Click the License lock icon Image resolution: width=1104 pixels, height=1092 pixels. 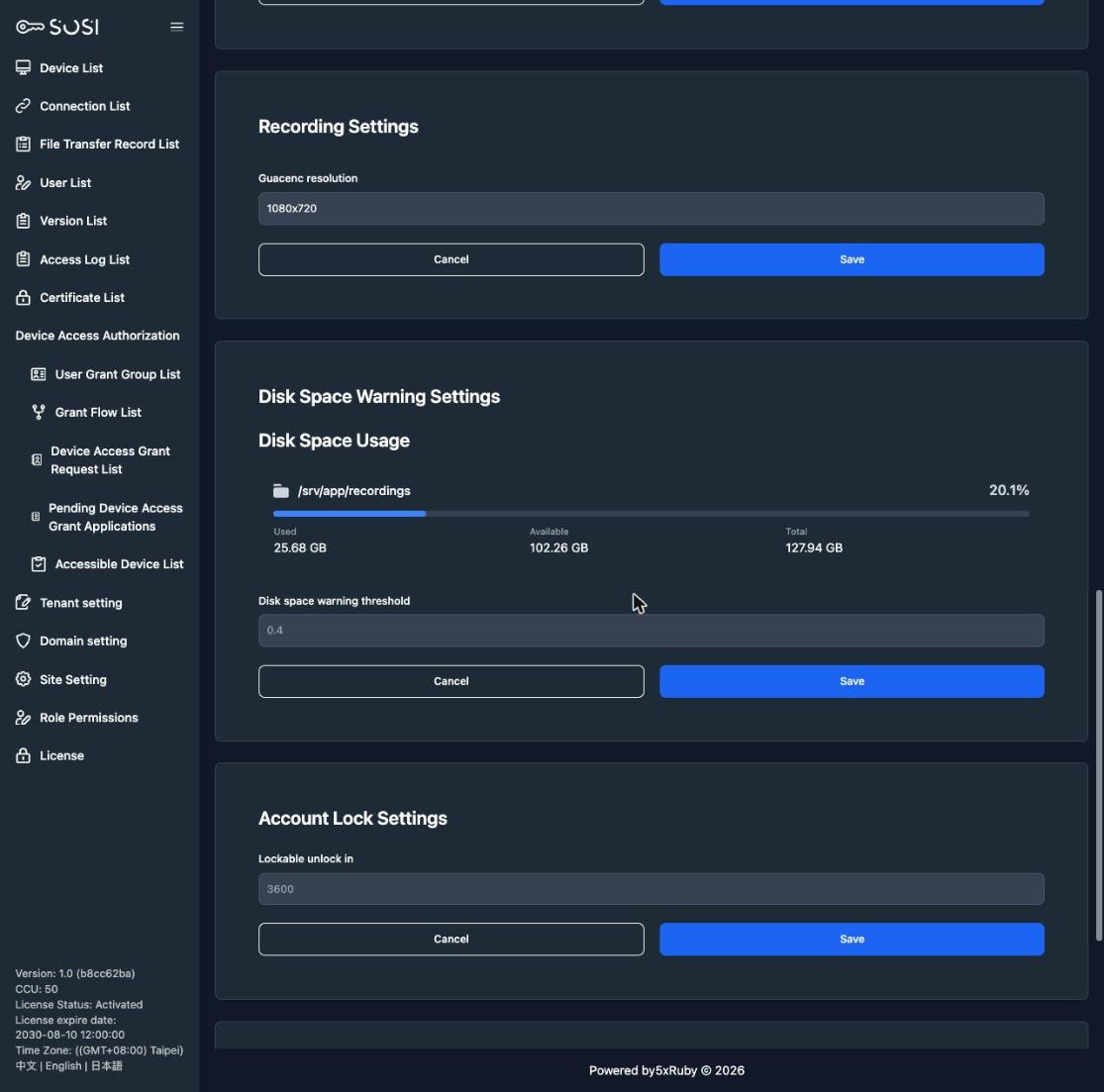[x=23, y=755]
